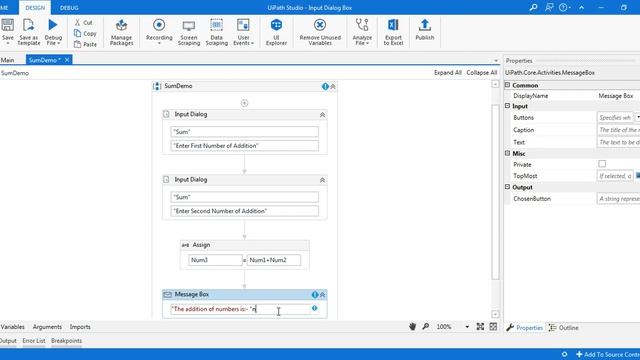Viewport: 640px width, 360px height.
Task: Click Export to Excel
Action: (x=393, y=32)
